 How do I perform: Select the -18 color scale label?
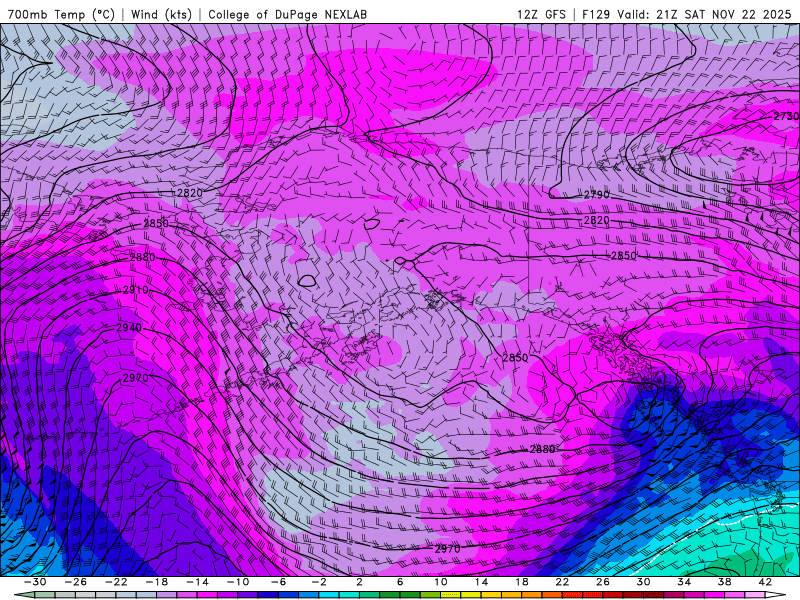157,582
